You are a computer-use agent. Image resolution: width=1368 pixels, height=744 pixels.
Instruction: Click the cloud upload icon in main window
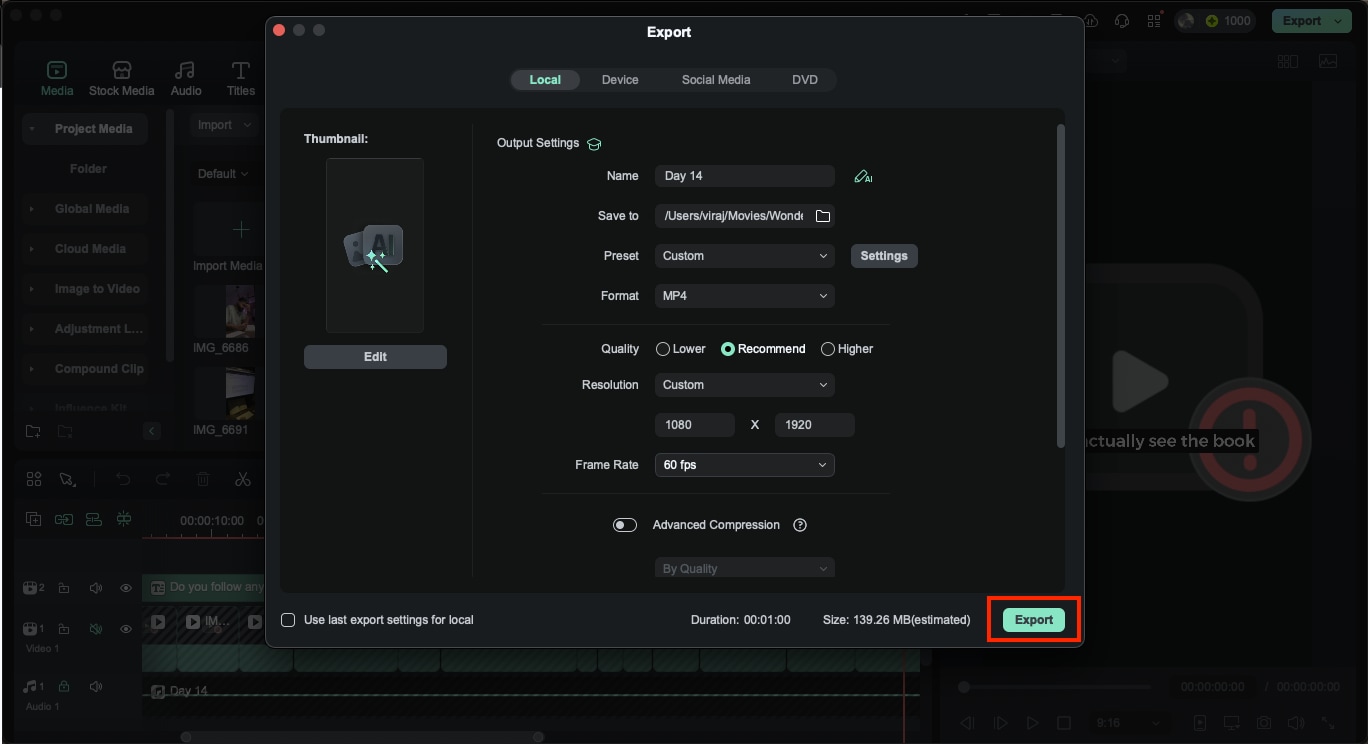[x=1090, y=21]
